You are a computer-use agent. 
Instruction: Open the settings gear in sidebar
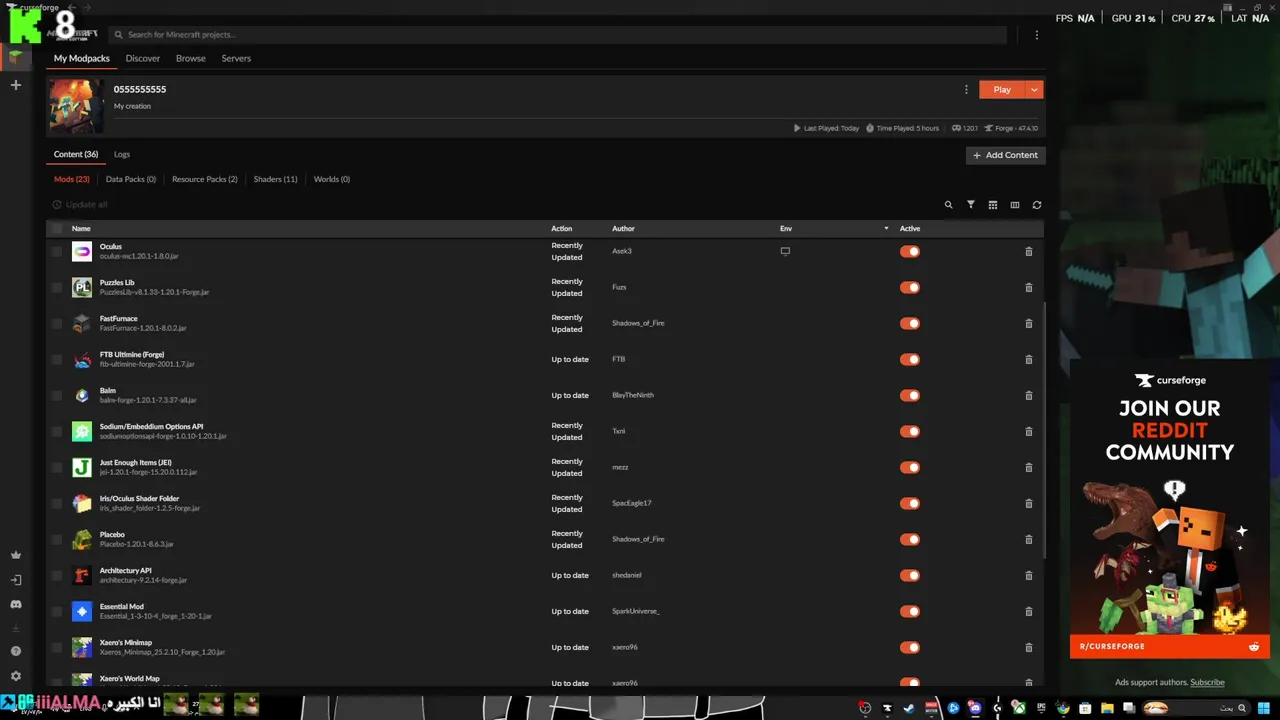pyautogui.click(x=15, y=676)
